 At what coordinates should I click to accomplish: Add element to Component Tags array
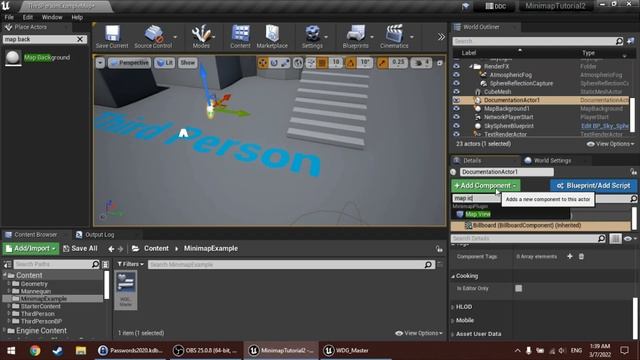pos(570,256)
